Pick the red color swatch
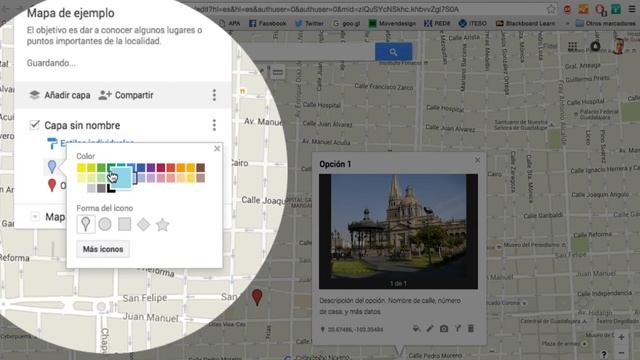This screenshot has width=640, height=360. (x=171, y=168)
